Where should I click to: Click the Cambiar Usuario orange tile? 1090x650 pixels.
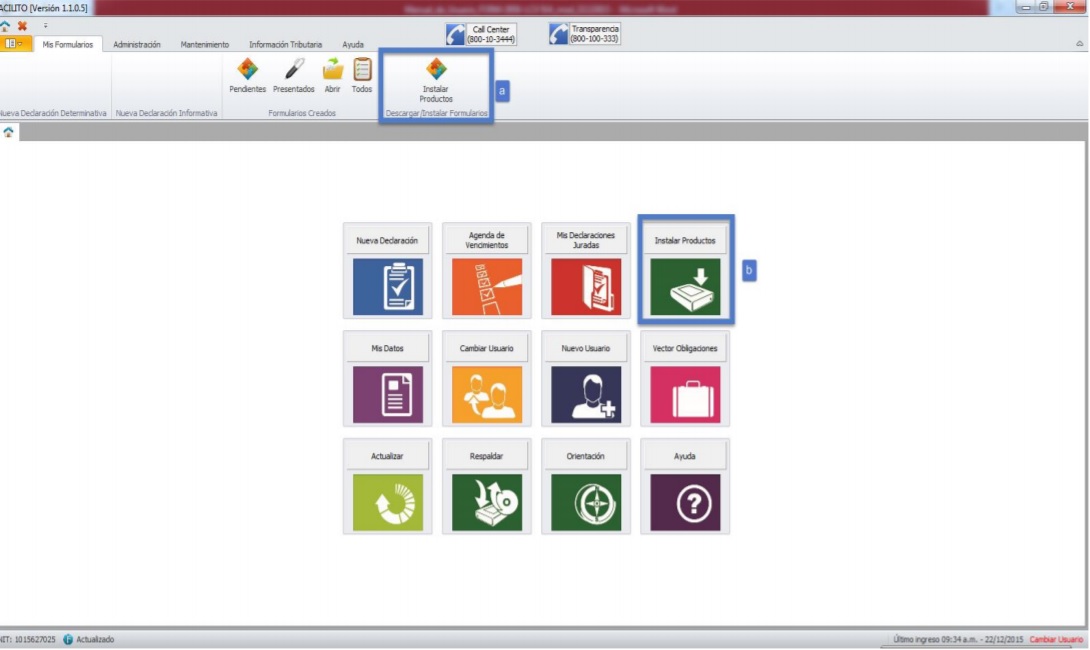coord(487,394)
